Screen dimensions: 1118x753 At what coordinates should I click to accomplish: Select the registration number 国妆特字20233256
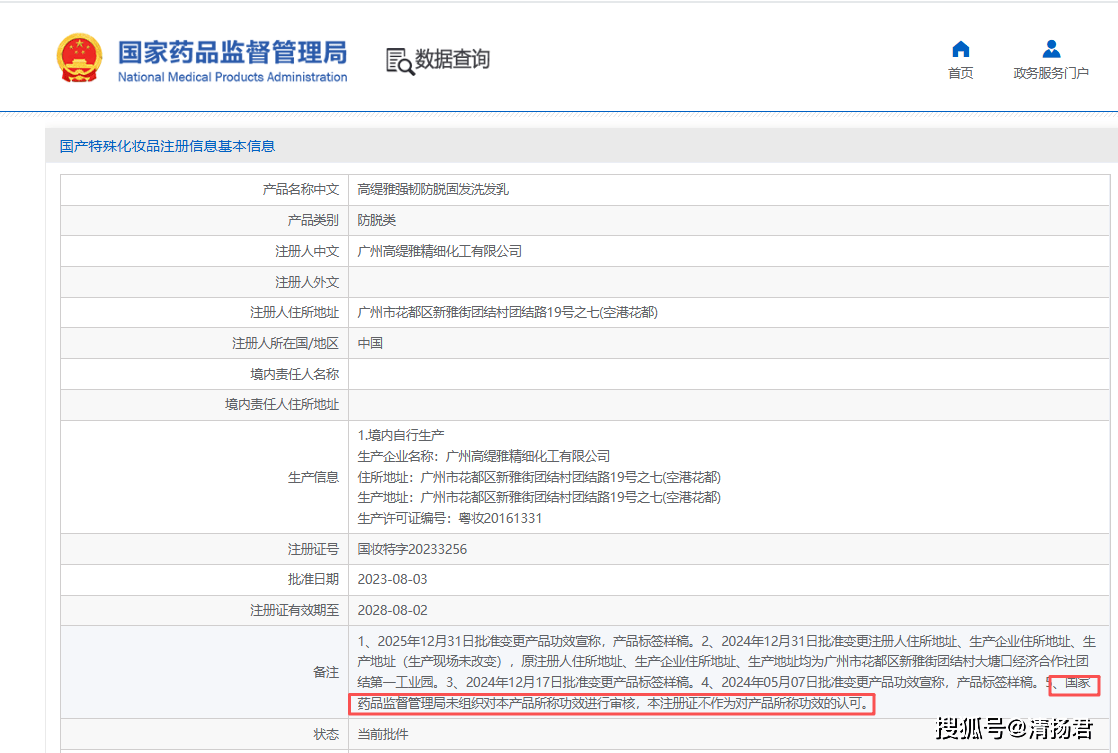pos(412,549)
